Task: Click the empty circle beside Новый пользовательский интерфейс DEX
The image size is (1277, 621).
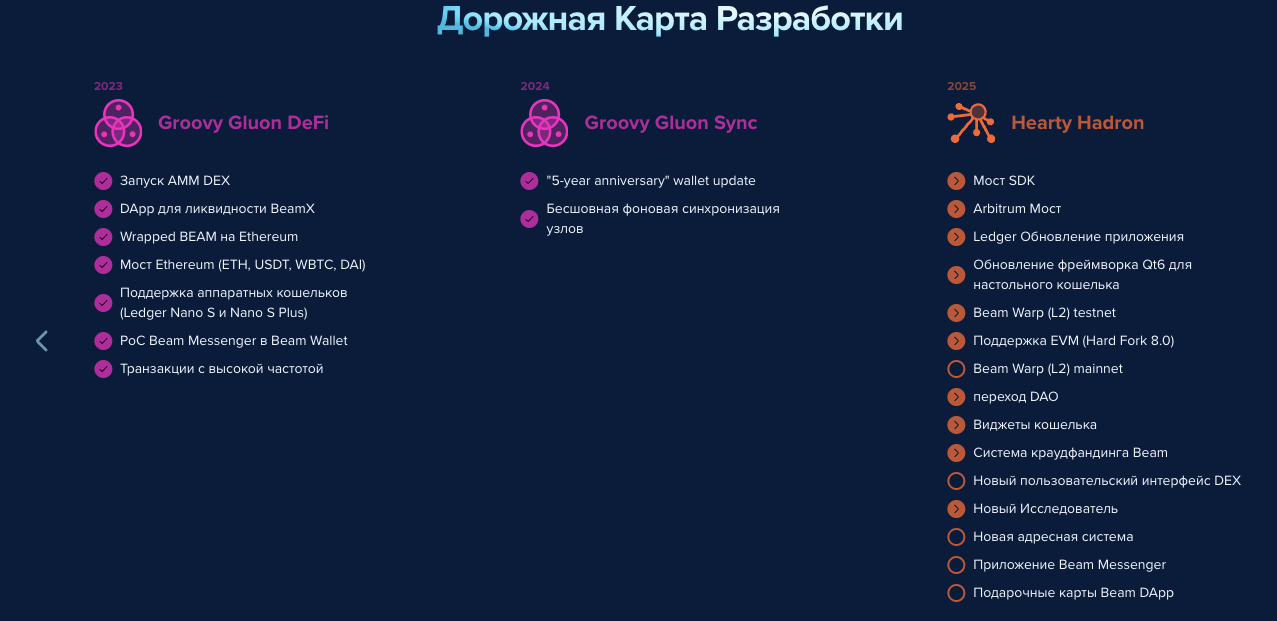Action: (x=956, y=481)
